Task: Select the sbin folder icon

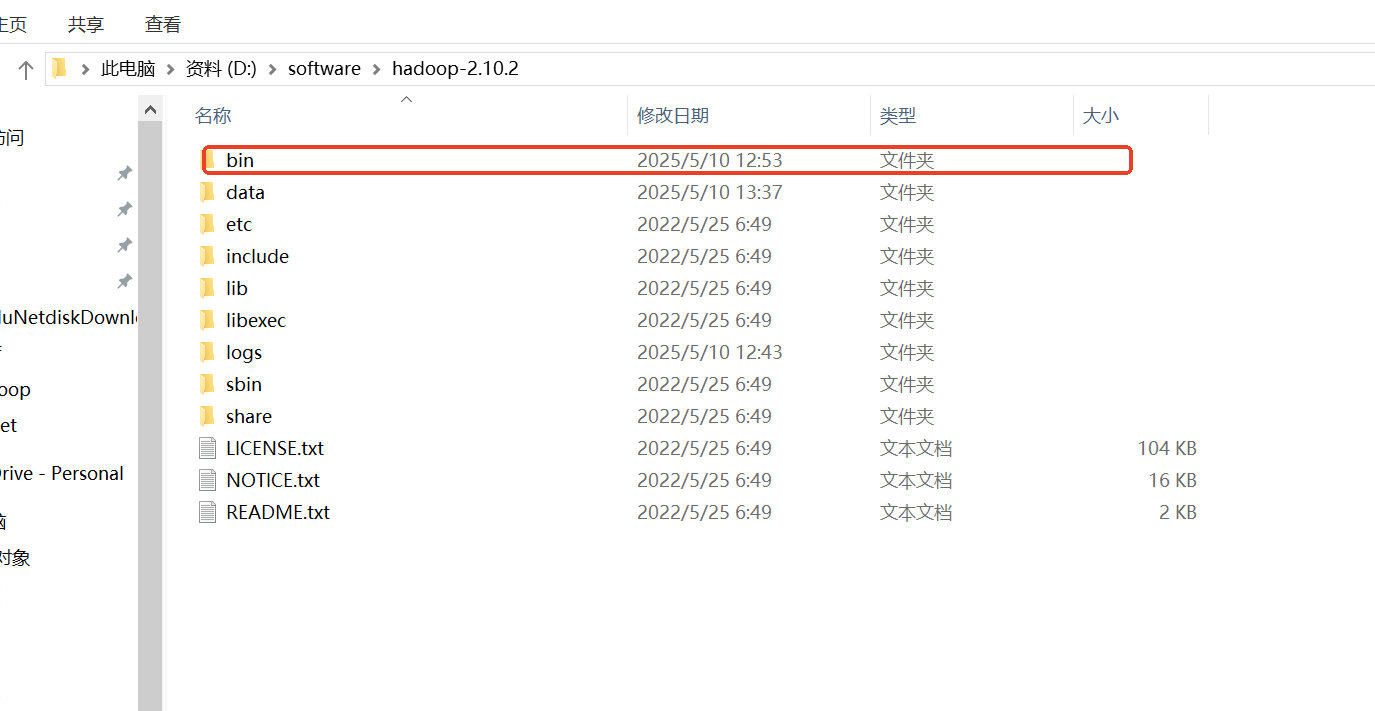Action: (x=207, y=384)
